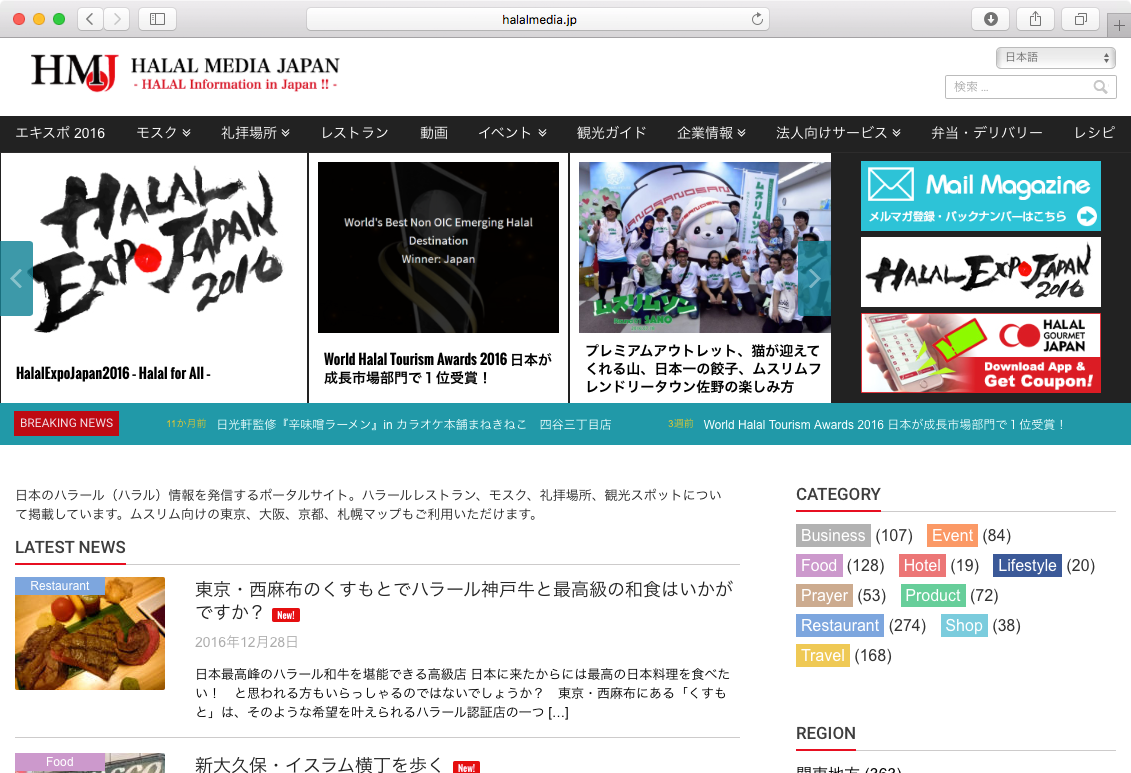Open the 弁当・デリバリー menu item

tap(987, 133)
